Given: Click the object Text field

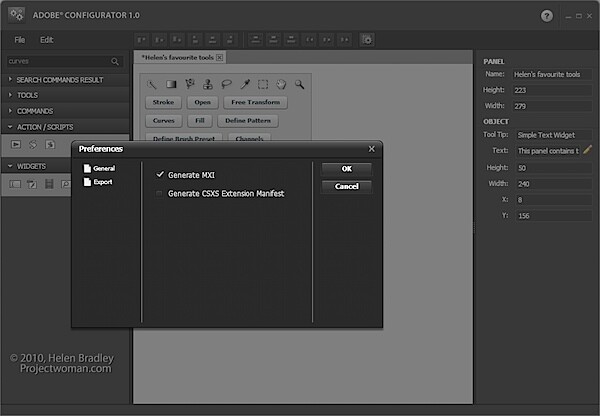Looking at the screenshot, I should pos(548,151).
